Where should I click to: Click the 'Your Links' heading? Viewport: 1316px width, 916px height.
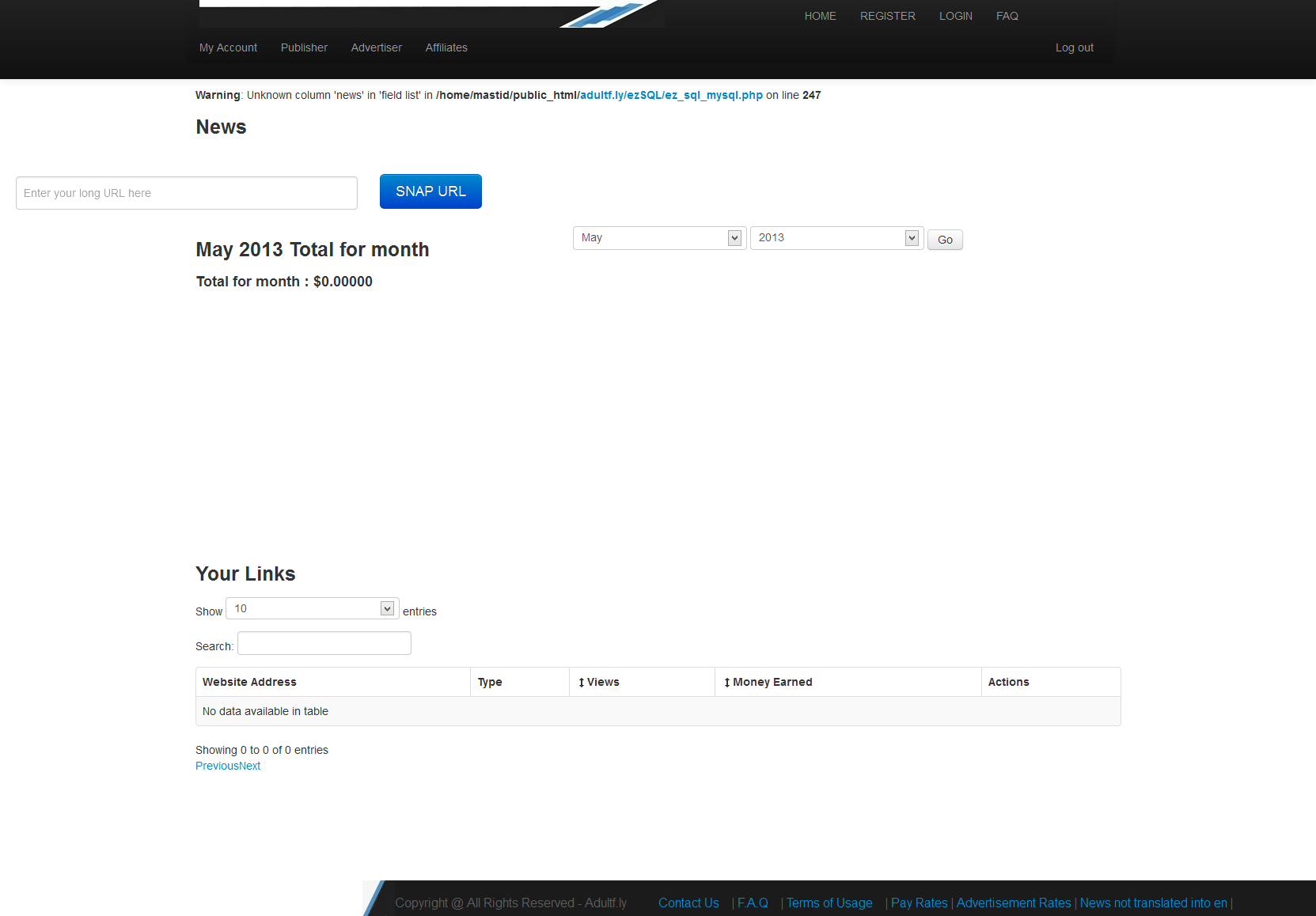coord(245,573)
